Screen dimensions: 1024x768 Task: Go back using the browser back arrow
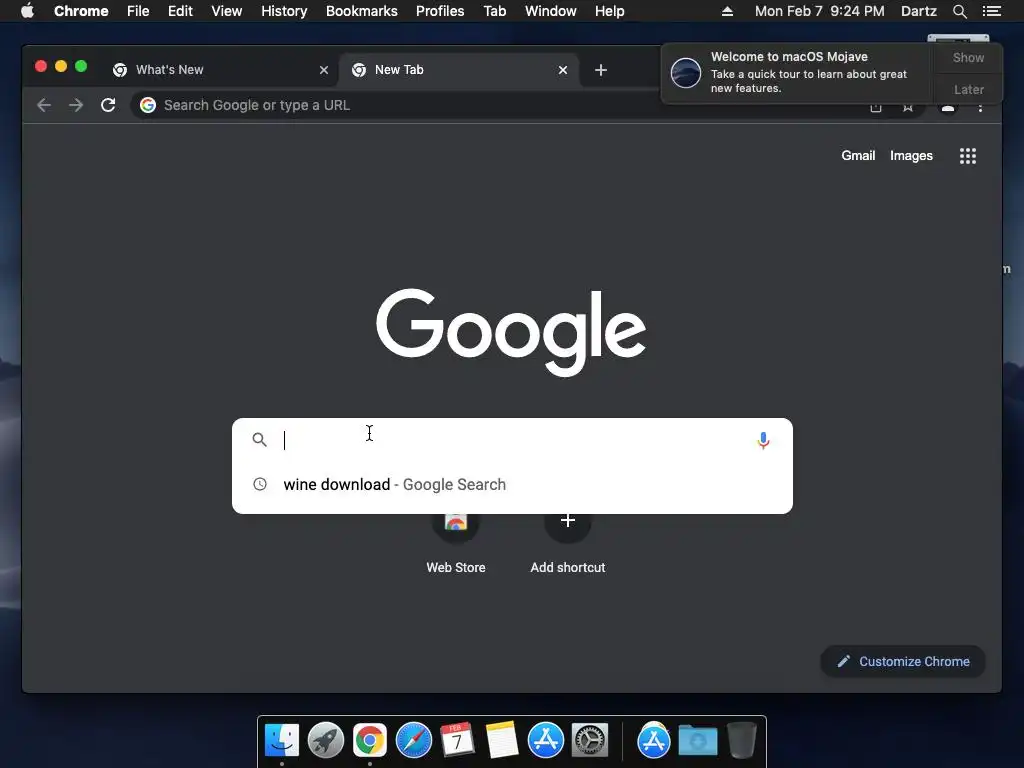pos(44,105)
